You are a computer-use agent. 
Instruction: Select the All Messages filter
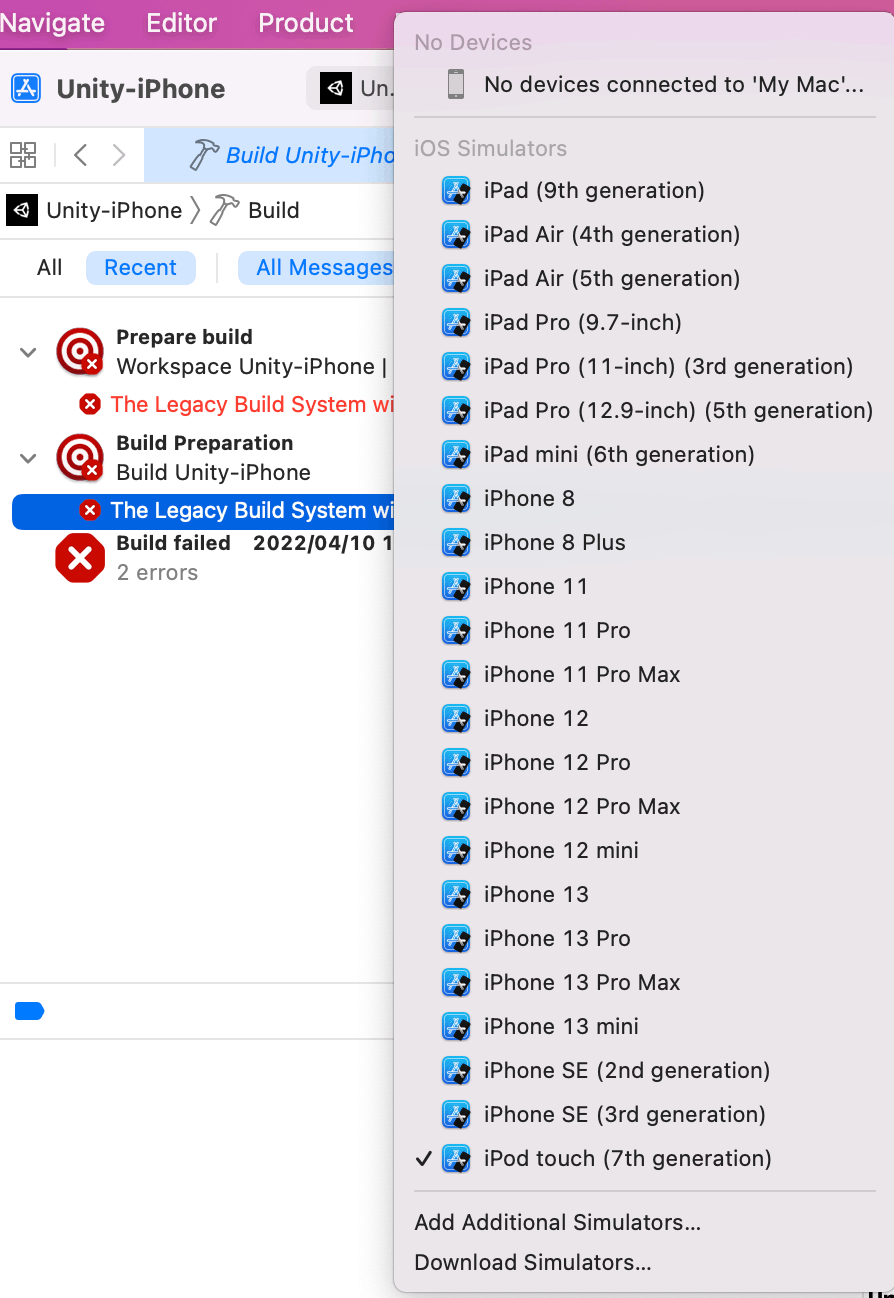pyautogui.click(x=316, y=267)
